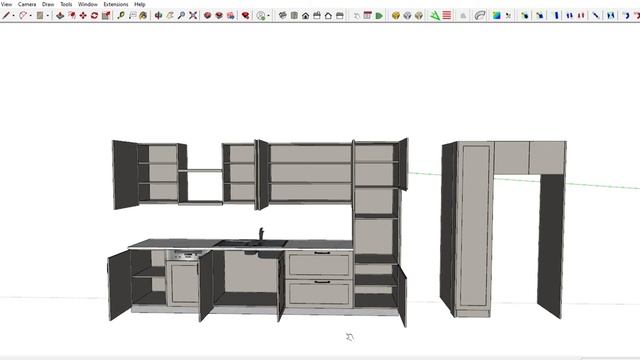Viewport: 640px width, 360px height.
Task: Select the Offset tool
Action: click(x=72, y=16)
